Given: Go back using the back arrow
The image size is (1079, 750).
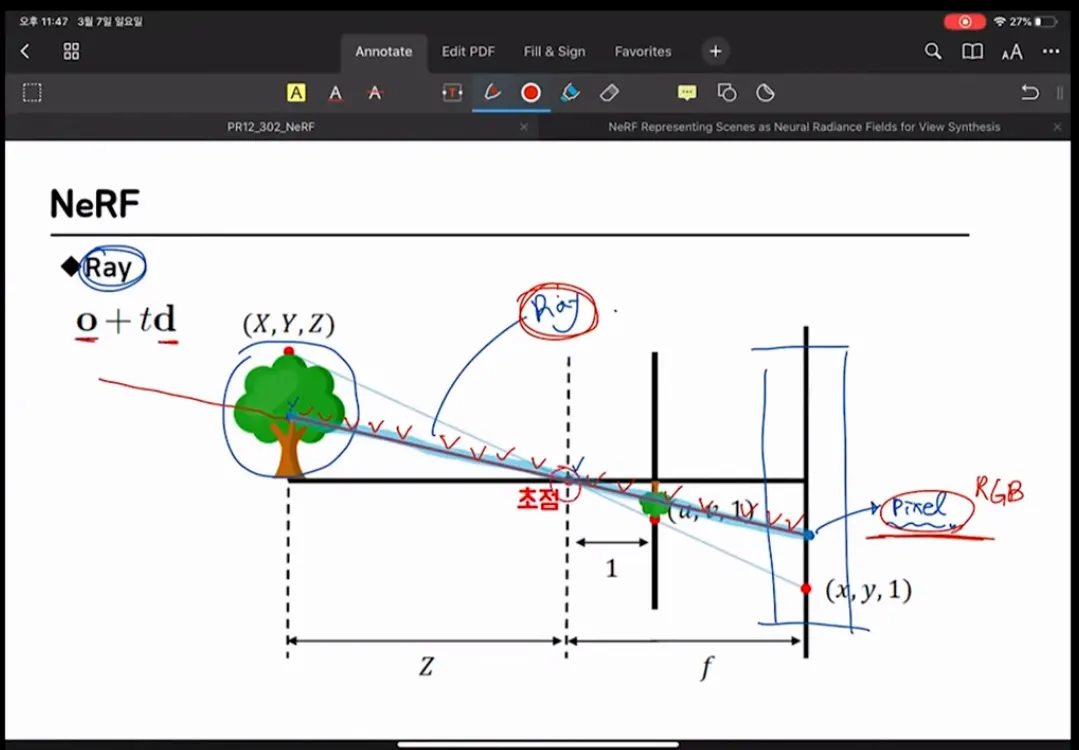Looking at the screenshot, I should click(x=25, y=51).
